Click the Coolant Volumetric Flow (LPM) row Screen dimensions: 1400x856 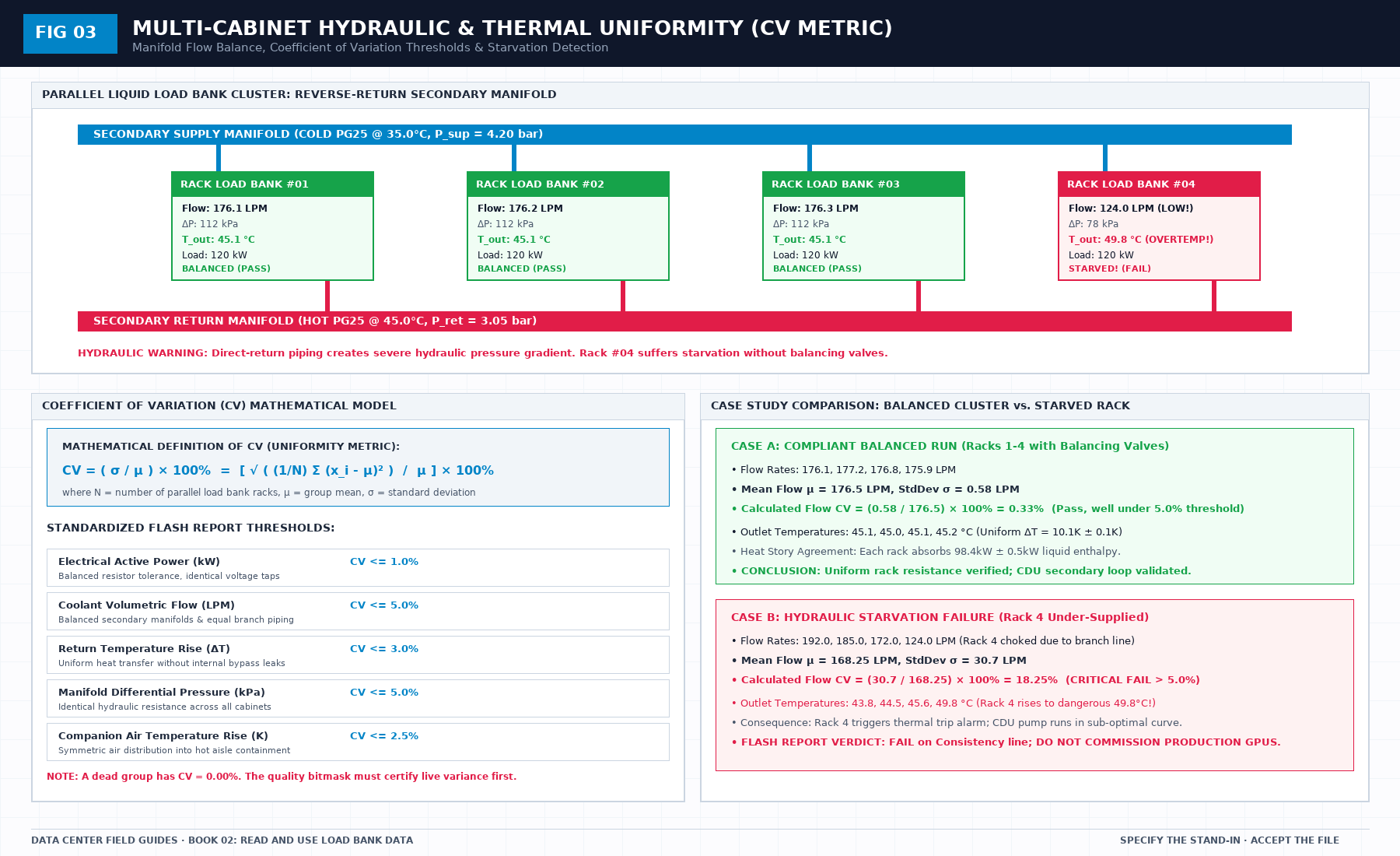click(x=358, y=612)
